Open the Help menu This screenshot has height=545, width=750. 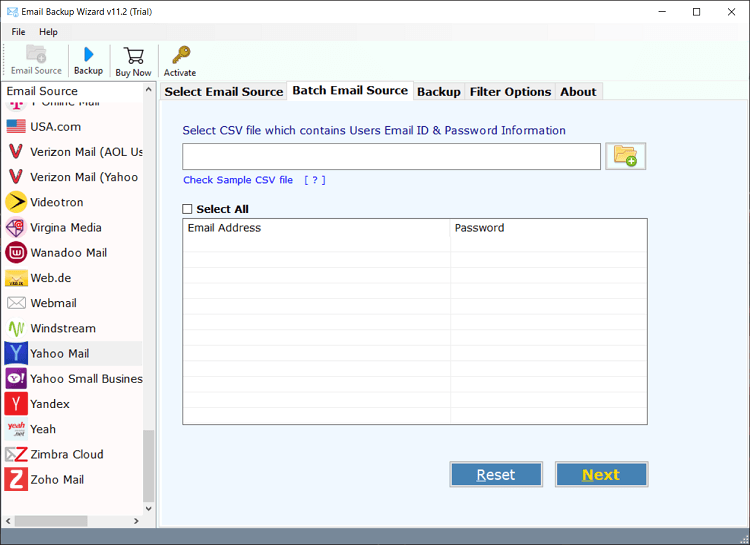click(48, 32)
